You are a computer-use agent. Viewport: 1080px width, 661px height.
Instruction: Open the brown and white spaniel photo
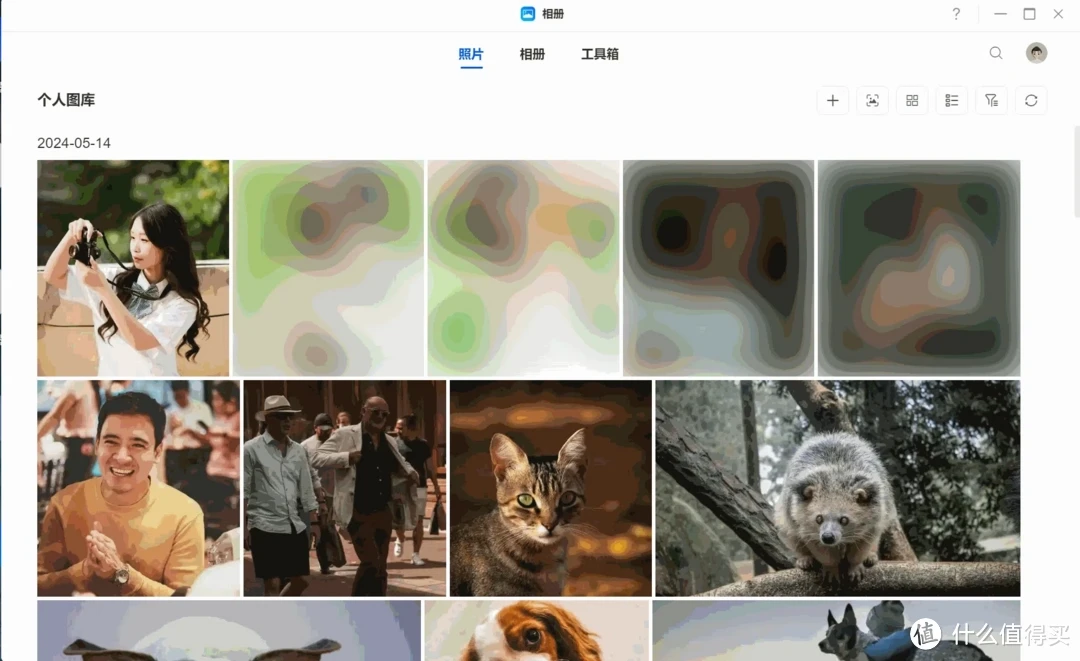point(537,631)
